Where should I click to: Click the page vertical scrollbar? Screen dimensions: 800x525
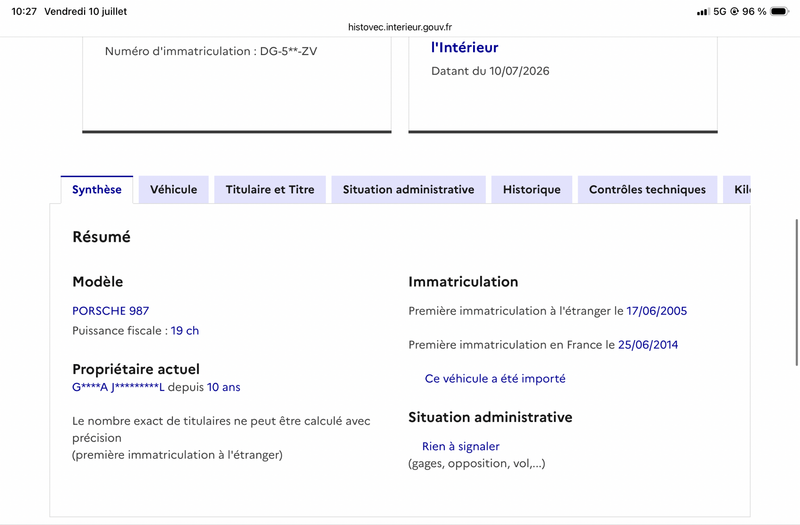pos(796,292)
